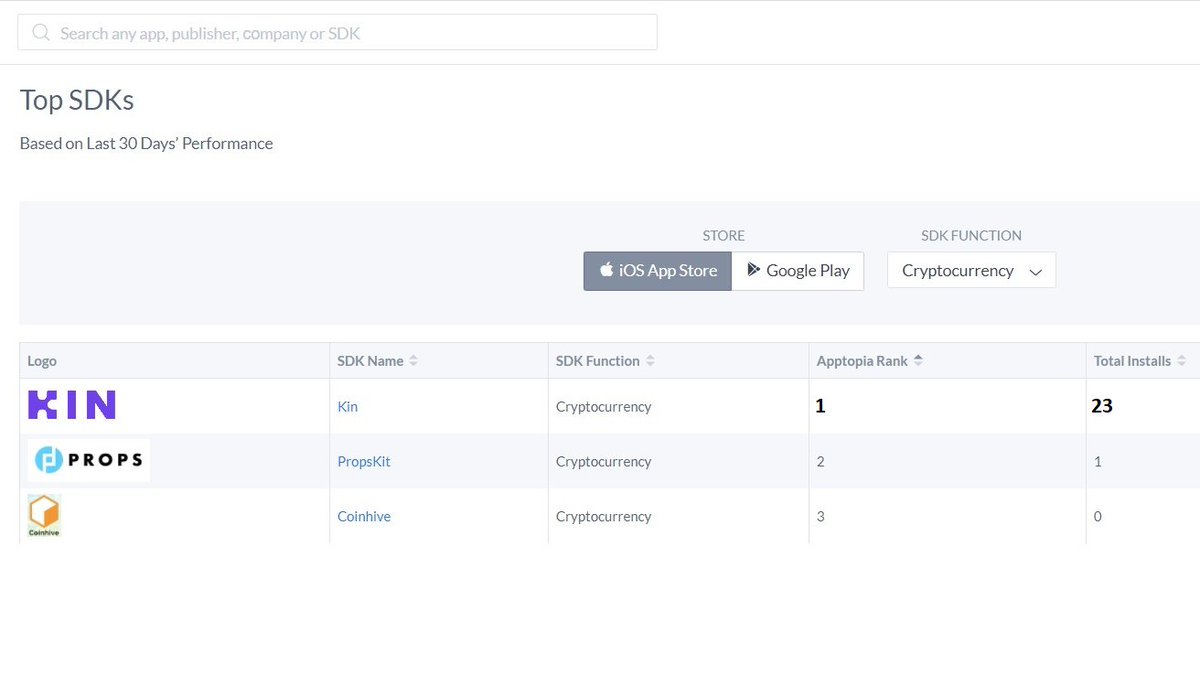This screenshot has width=1200, height=675.
Task: Open the PropsKit SDK link
Action: pyautogui.click(x=364, y=462)
